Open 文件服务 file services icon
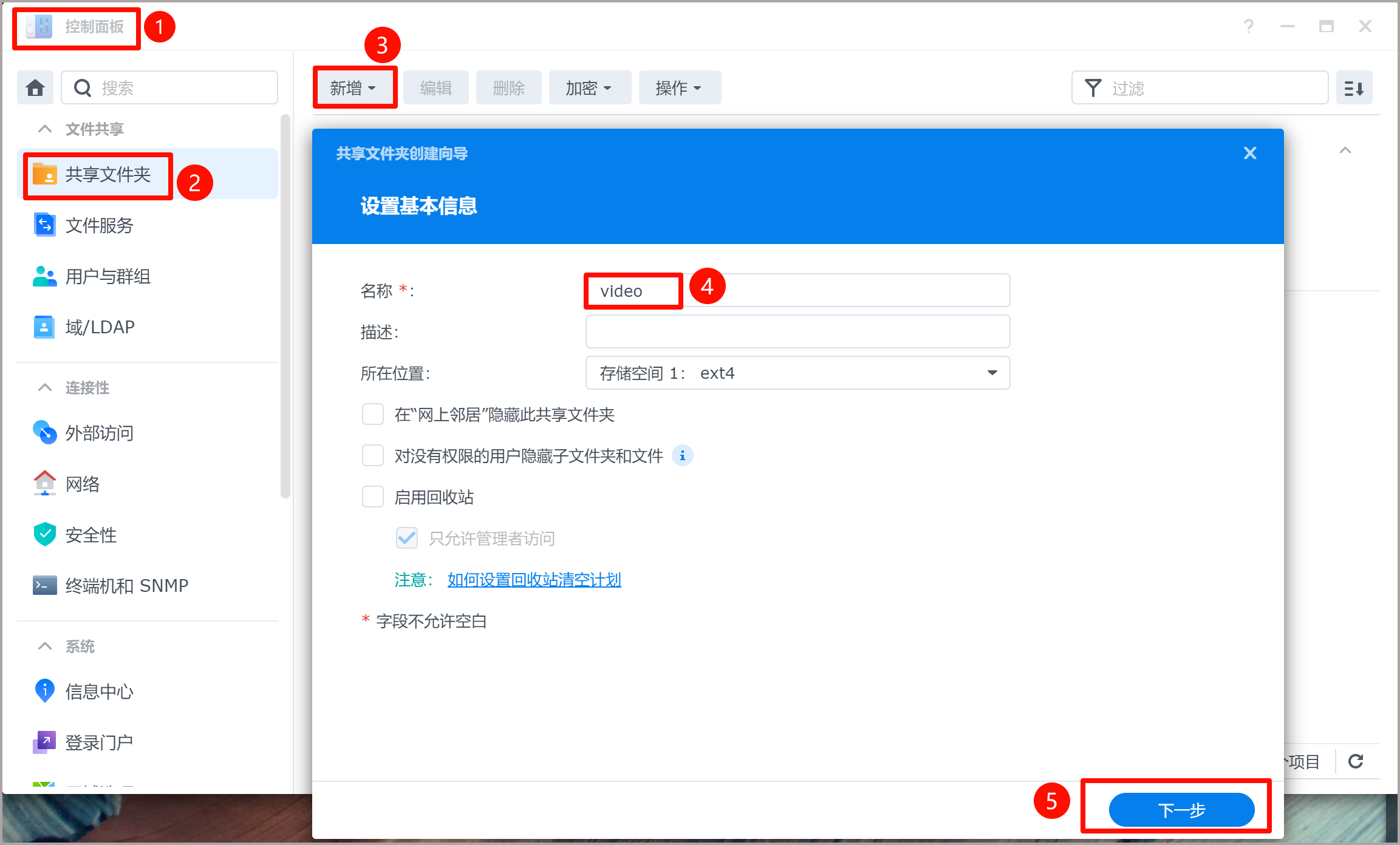Viewport: 1400px width, 845px height. click(44, 225)
